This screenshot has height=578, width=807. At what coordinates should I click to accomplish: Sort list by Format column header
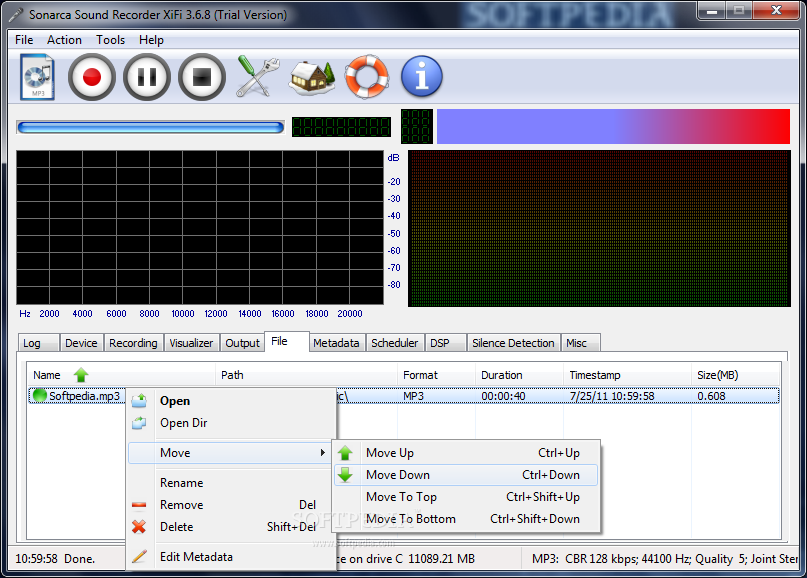click(x=436, y=375)
